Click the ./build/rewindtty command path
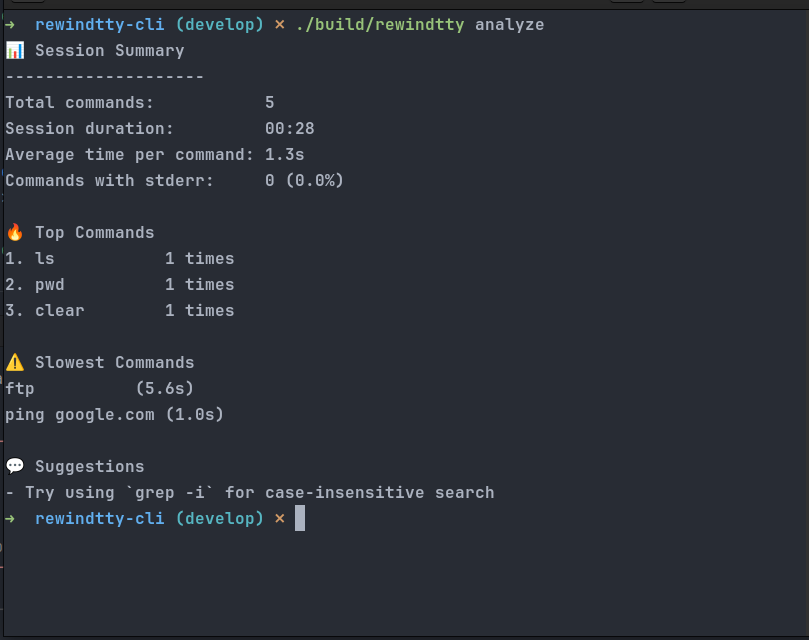 click(x=379, y=24)
